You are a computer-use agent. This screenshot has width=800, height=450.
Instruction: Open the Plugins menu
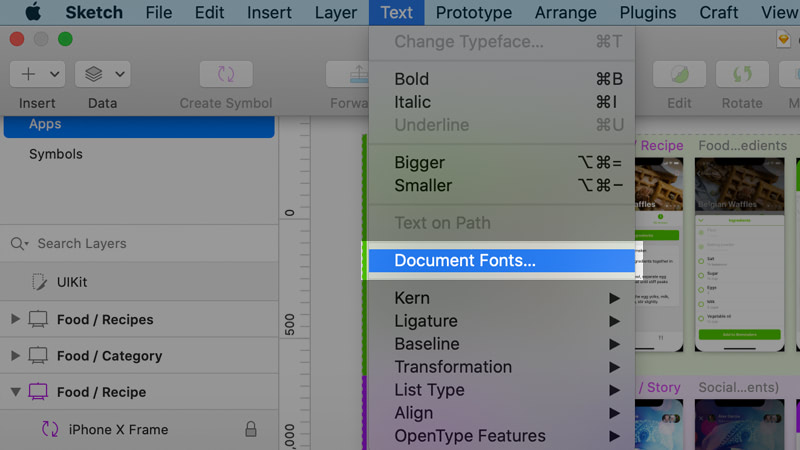648,12
